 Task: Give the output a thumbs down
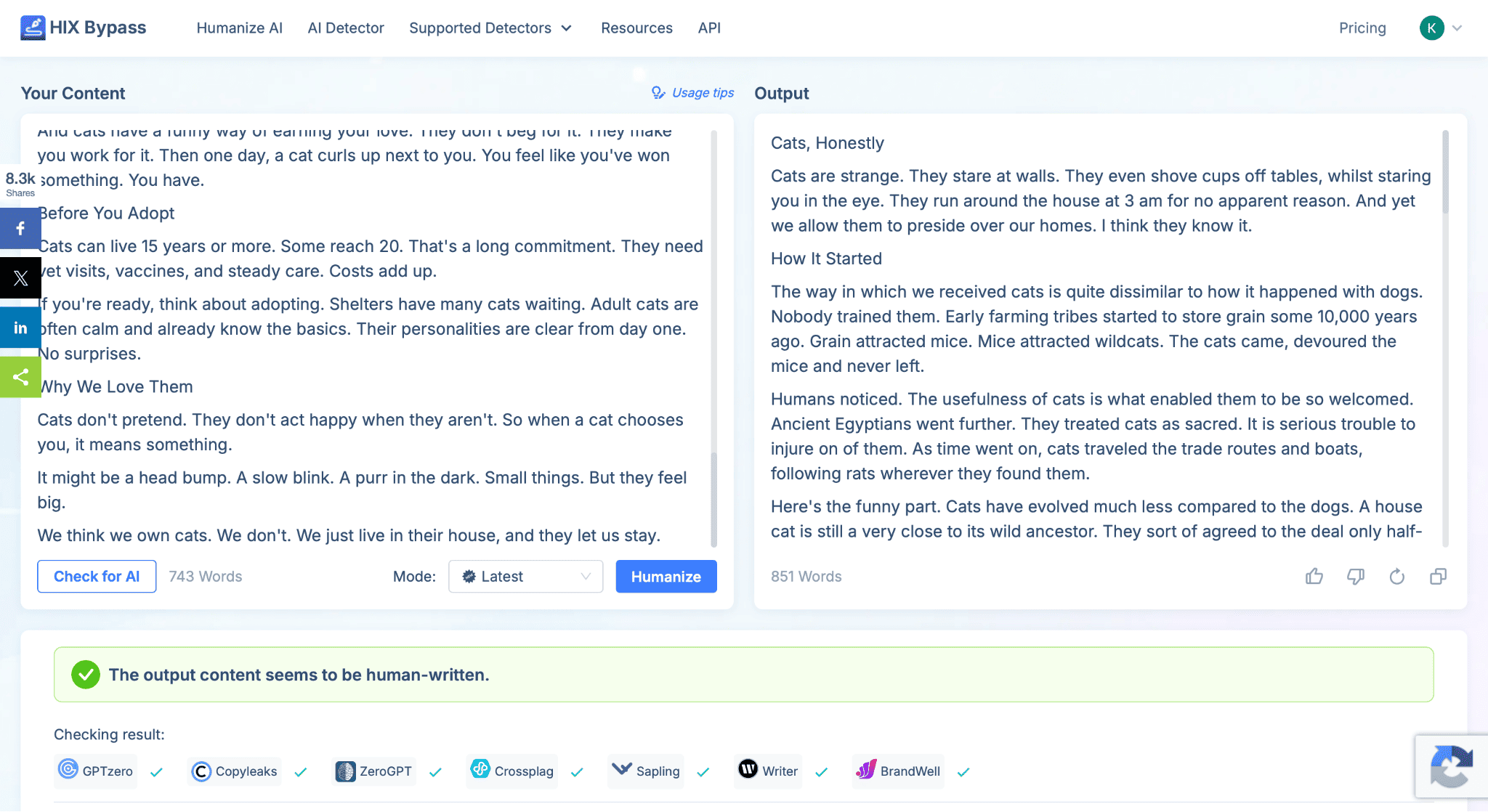pos(1355,576)
